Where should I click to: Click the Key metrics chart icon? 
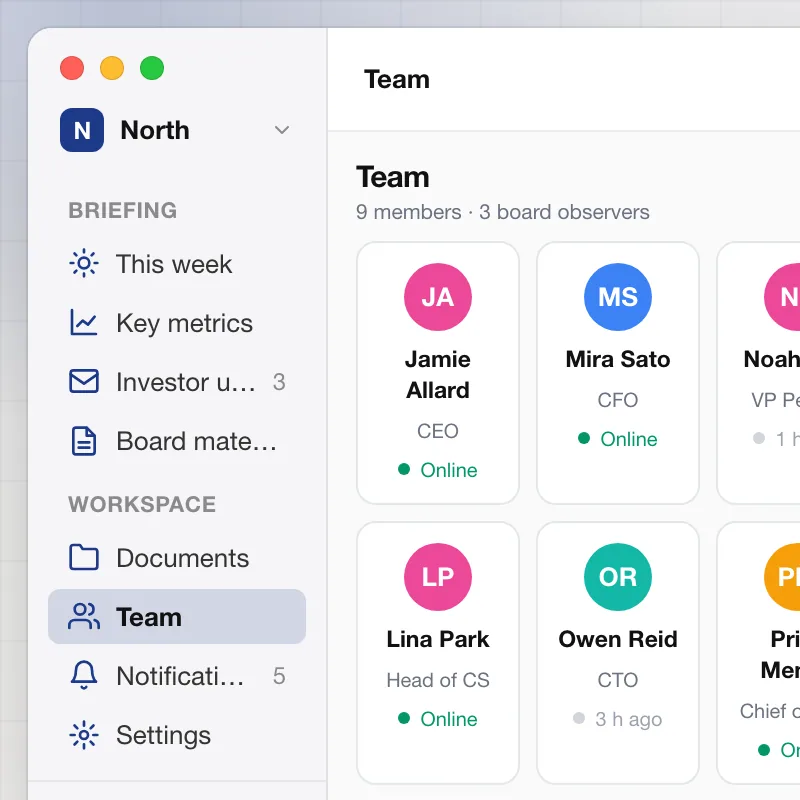[84, 322]
